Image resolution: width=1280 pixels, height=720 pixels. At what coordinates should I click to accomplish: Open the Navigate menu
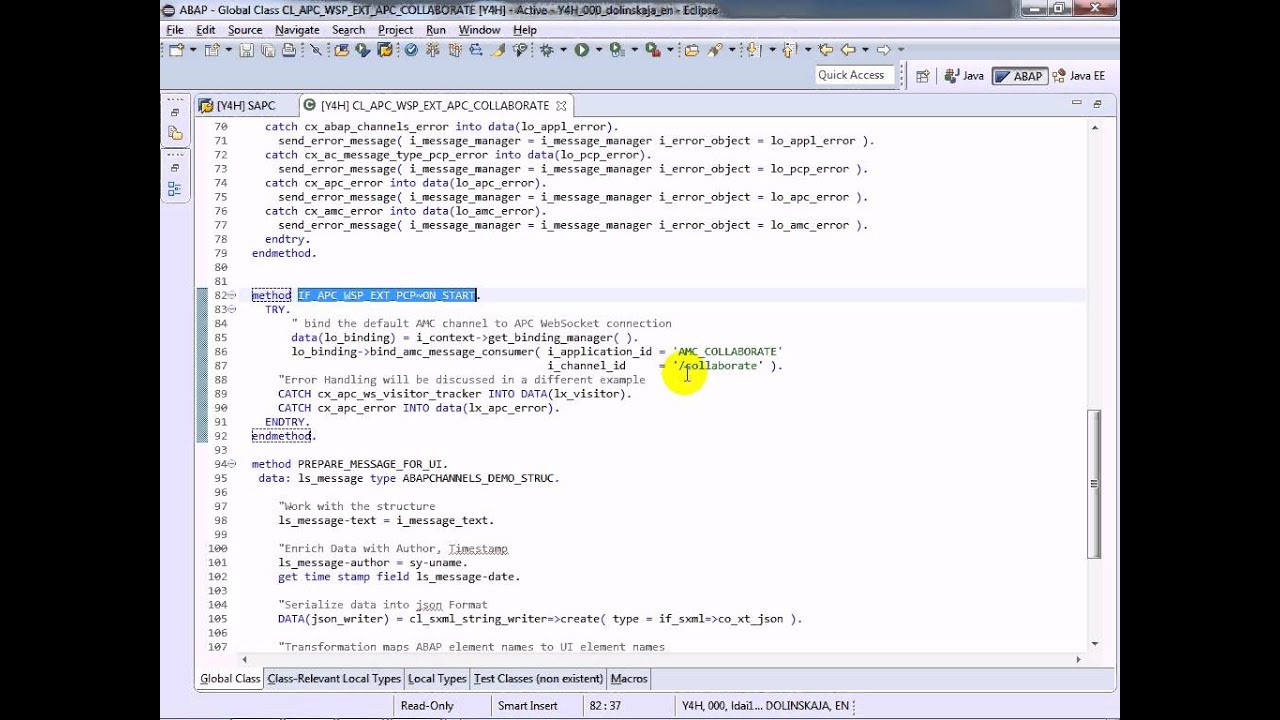(x=297, y=30)
